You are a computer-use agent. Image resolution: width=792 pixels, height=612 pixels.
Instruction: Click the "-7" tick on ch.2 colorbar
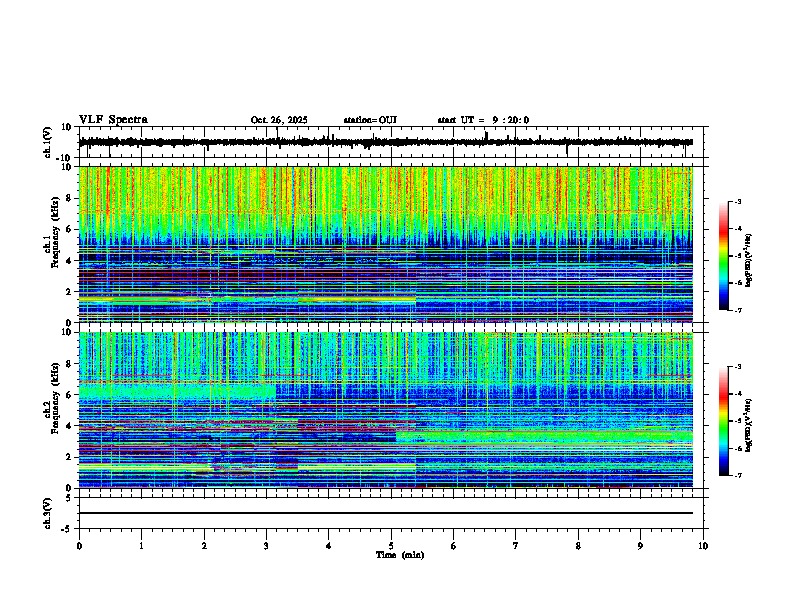click(x=738, y=475)
